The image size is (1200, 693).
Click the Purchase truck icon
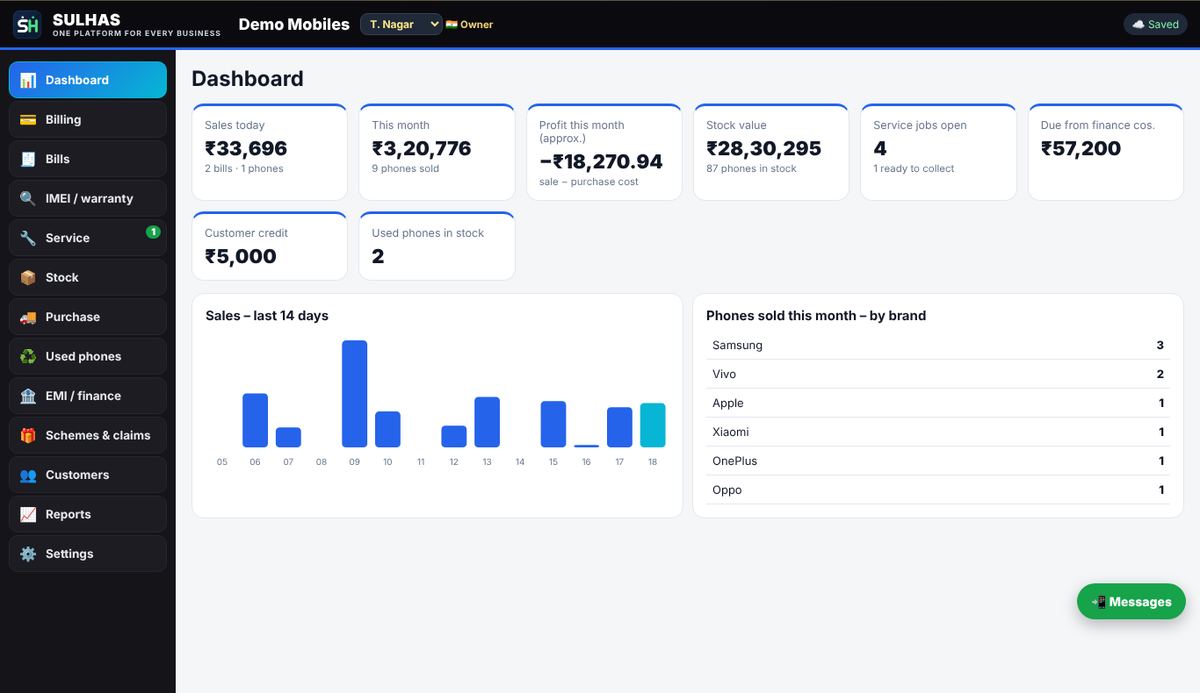click(x=28, y=317)
